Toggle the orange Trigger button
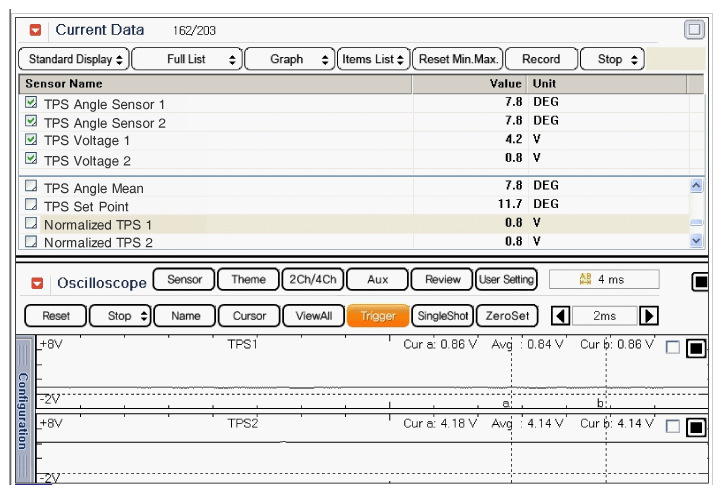 [377, 316]
